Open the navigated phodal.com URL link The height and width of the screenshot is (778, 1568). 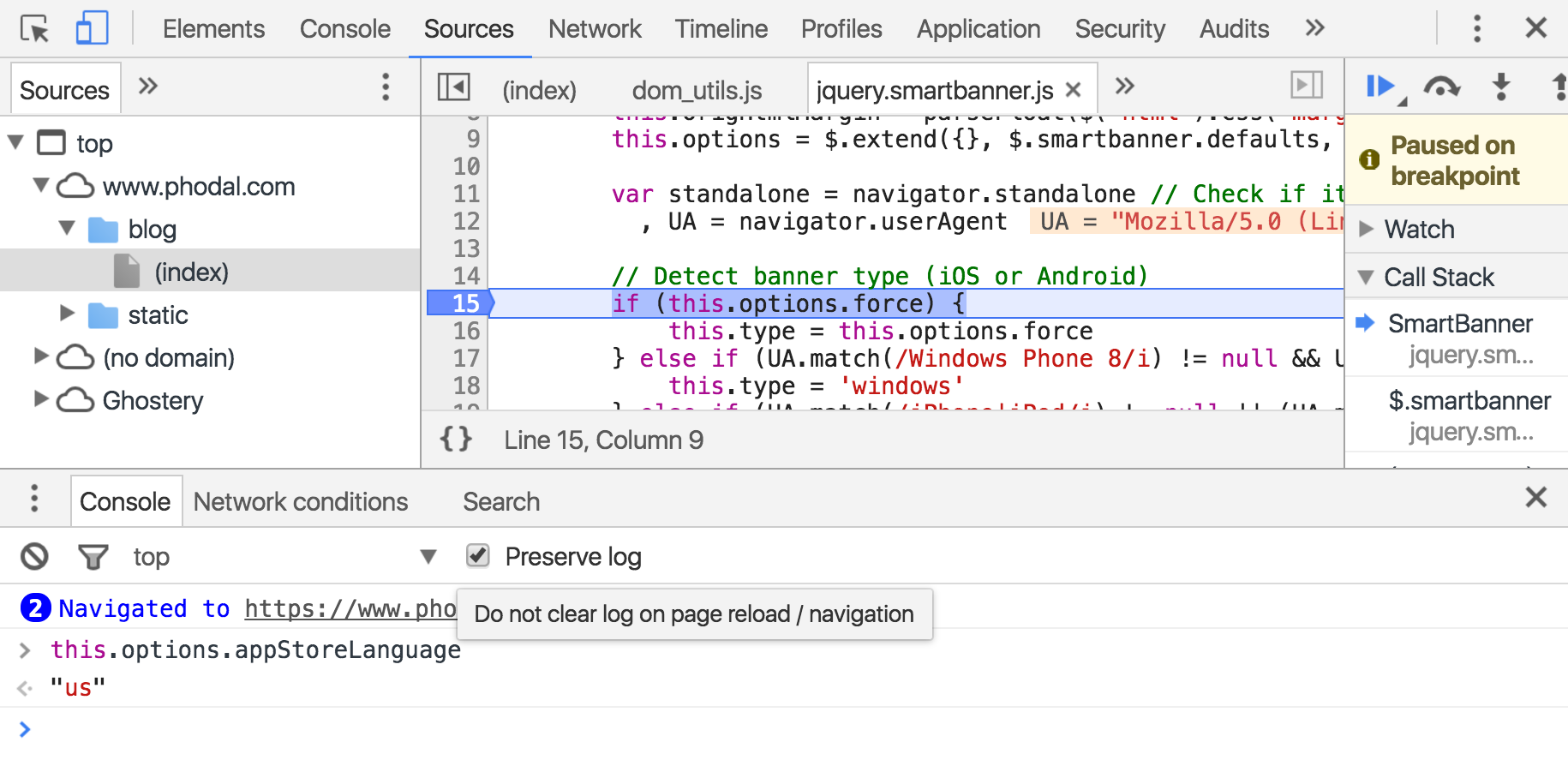point(350,608)
